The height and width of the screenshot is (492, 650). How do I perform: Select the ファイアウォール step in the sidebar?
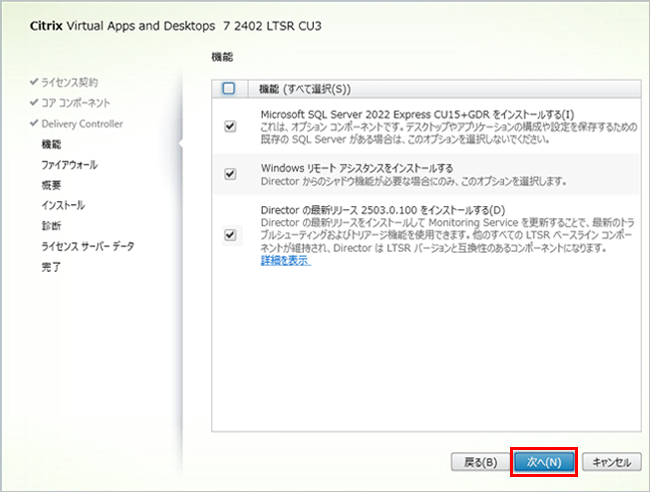(x=69, y=164)
